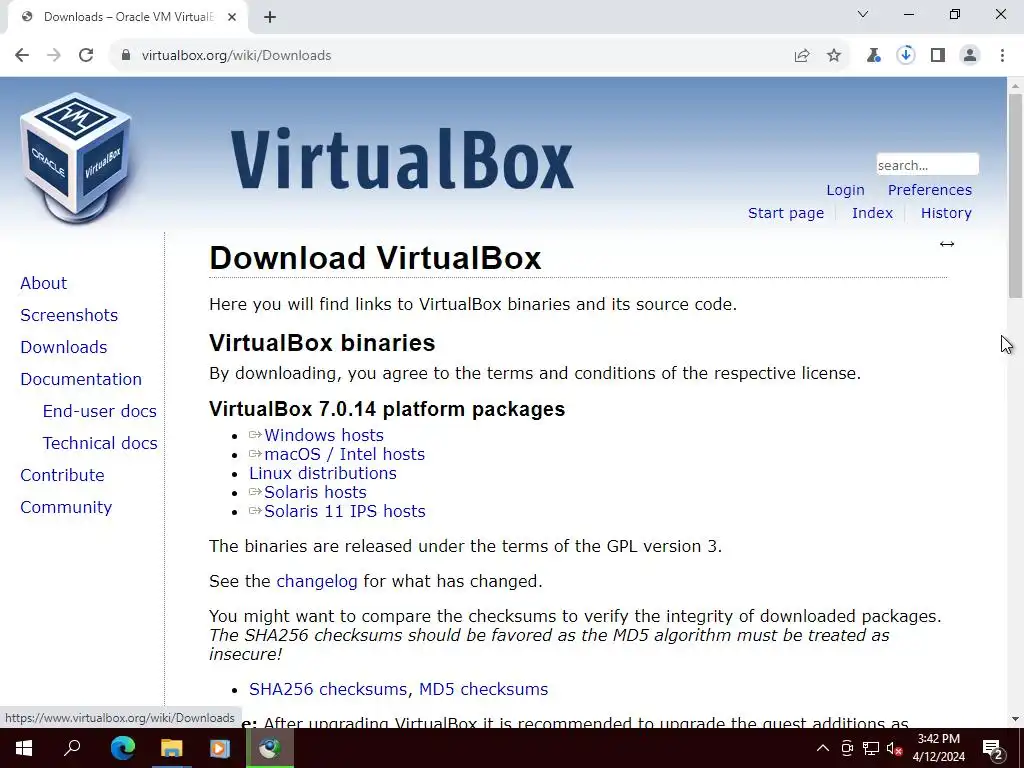Open Technical docs sidebar link

click(x=100, y=443)
